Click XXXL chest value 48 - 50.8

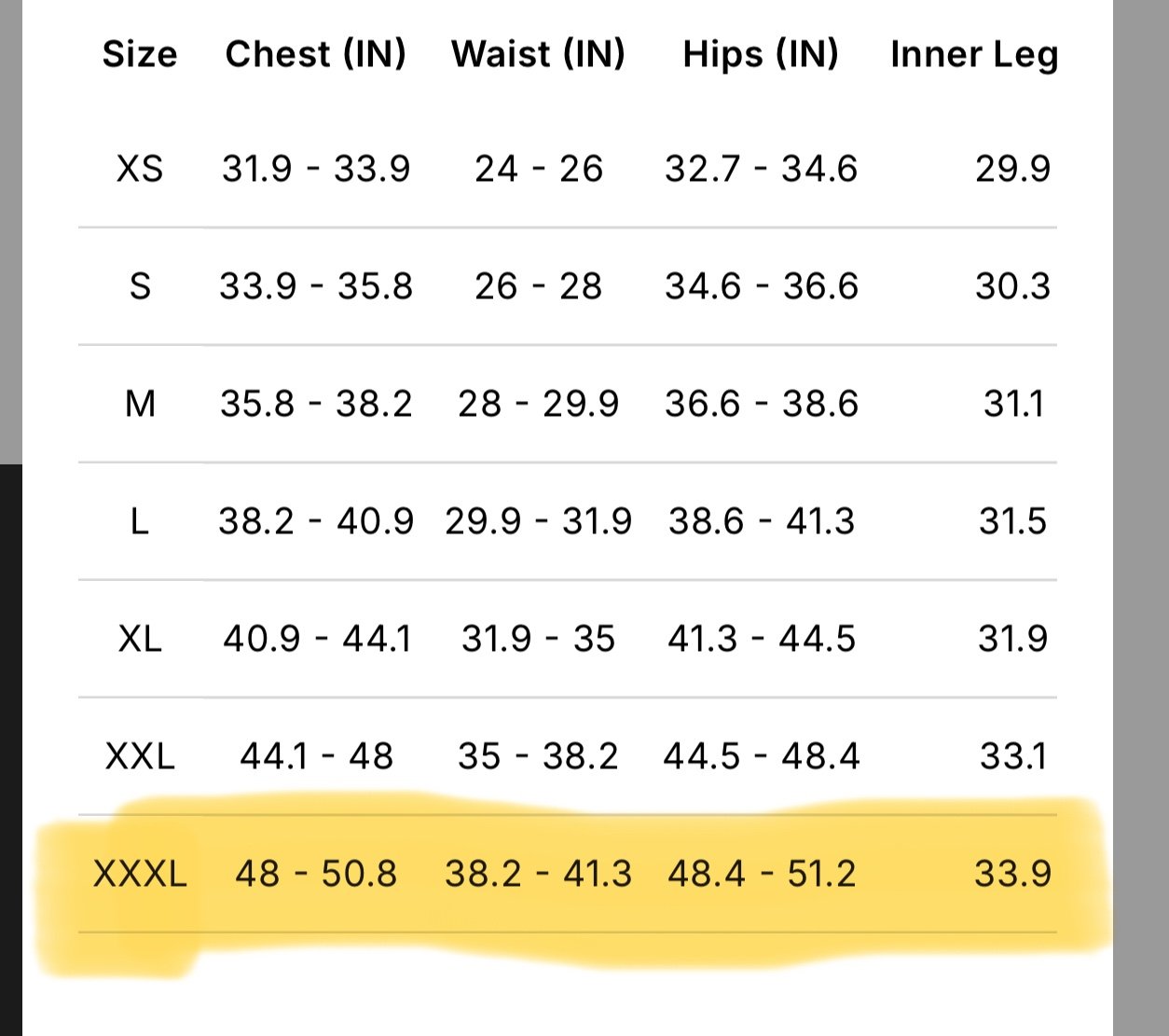(316, 874)
